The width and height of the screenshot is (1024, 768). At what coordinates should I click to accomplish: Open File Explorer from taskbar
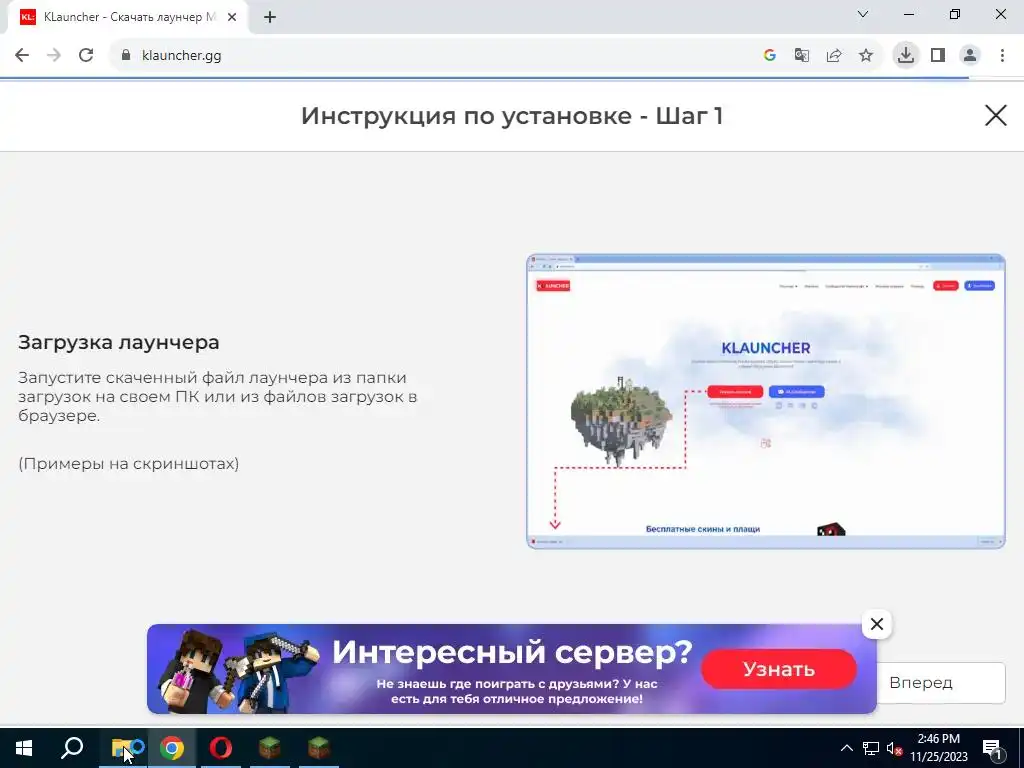(123, 748)
